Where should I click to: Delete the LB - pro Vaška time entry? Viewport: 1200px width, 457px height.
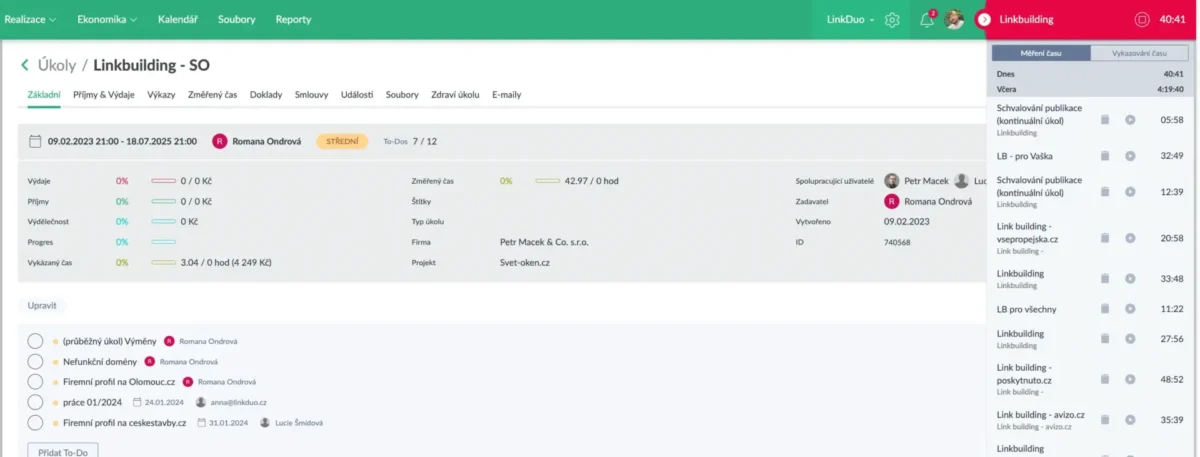(1105, 156)
